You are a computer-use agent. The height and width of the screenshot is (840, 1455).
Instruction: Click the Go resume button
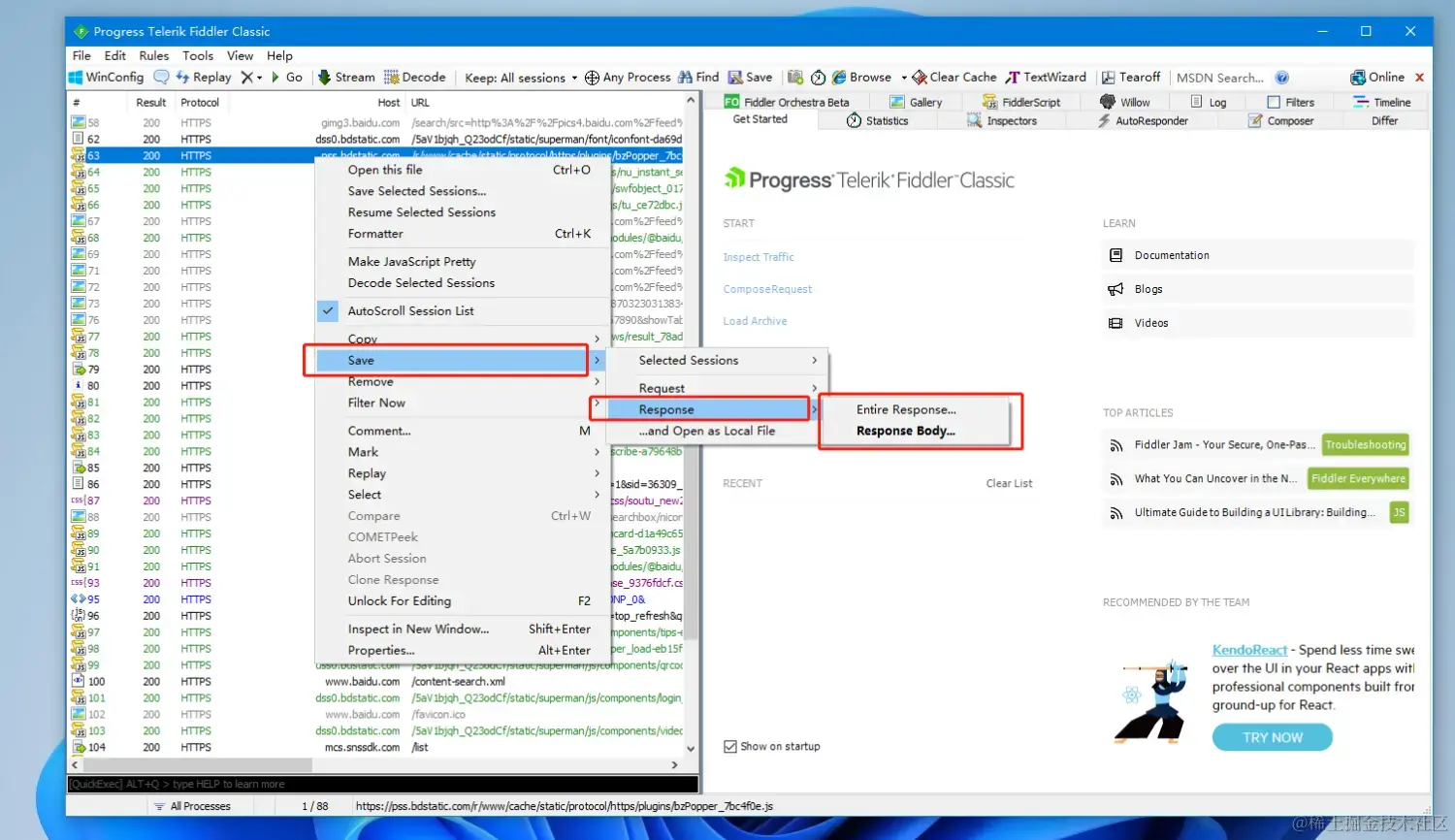(287, 78)
